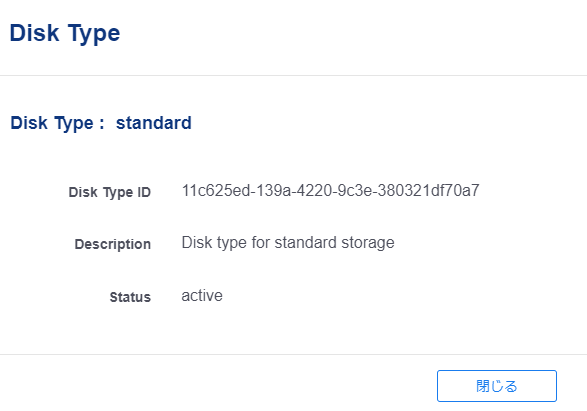
Task: Click the word 'standard' in the heading
Action: [x=154, y=123]
